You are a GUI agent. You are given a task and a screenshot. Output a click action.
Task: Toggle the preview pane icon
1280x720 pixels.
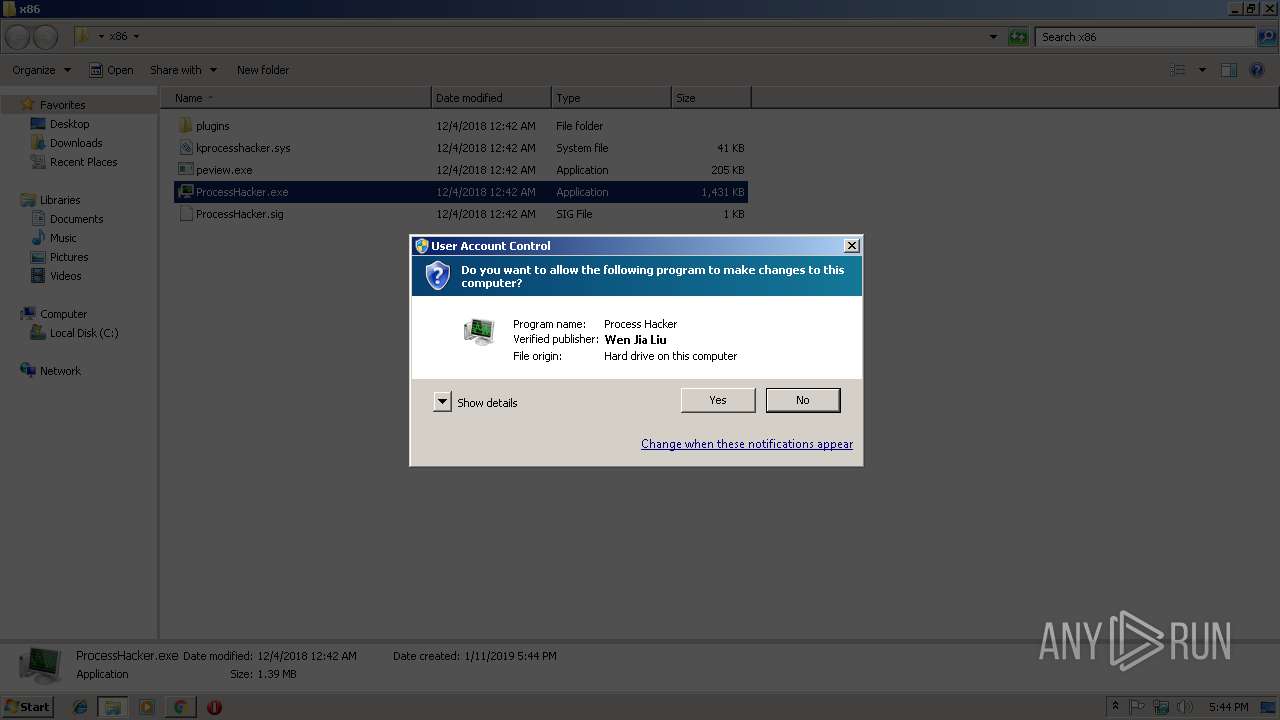pos(1229,70)
